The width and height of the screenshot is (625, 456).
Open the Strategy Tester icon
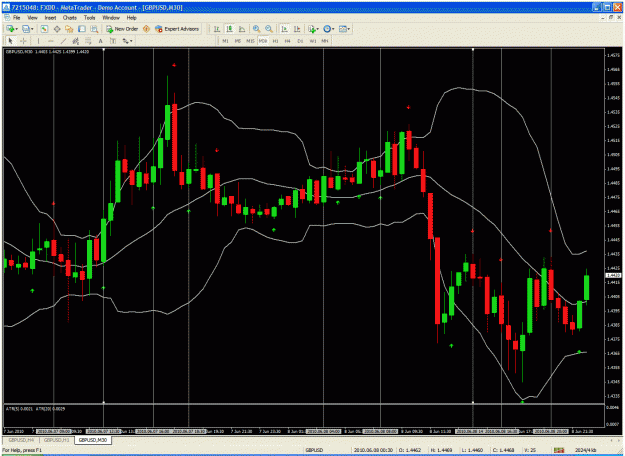(94, 29)
